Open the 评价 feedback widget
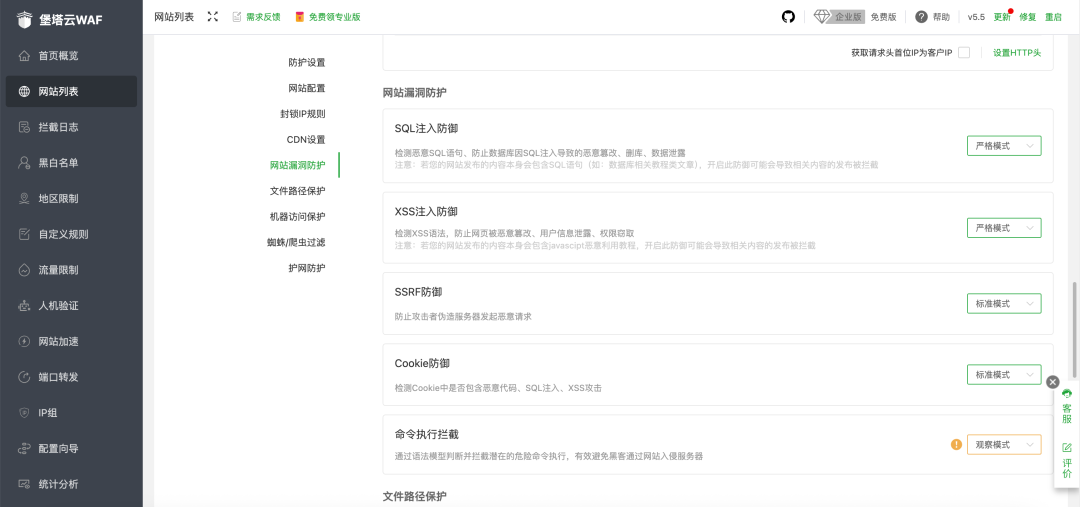The width and height of the screenshot is (1080, 507). pos(1067,460)
